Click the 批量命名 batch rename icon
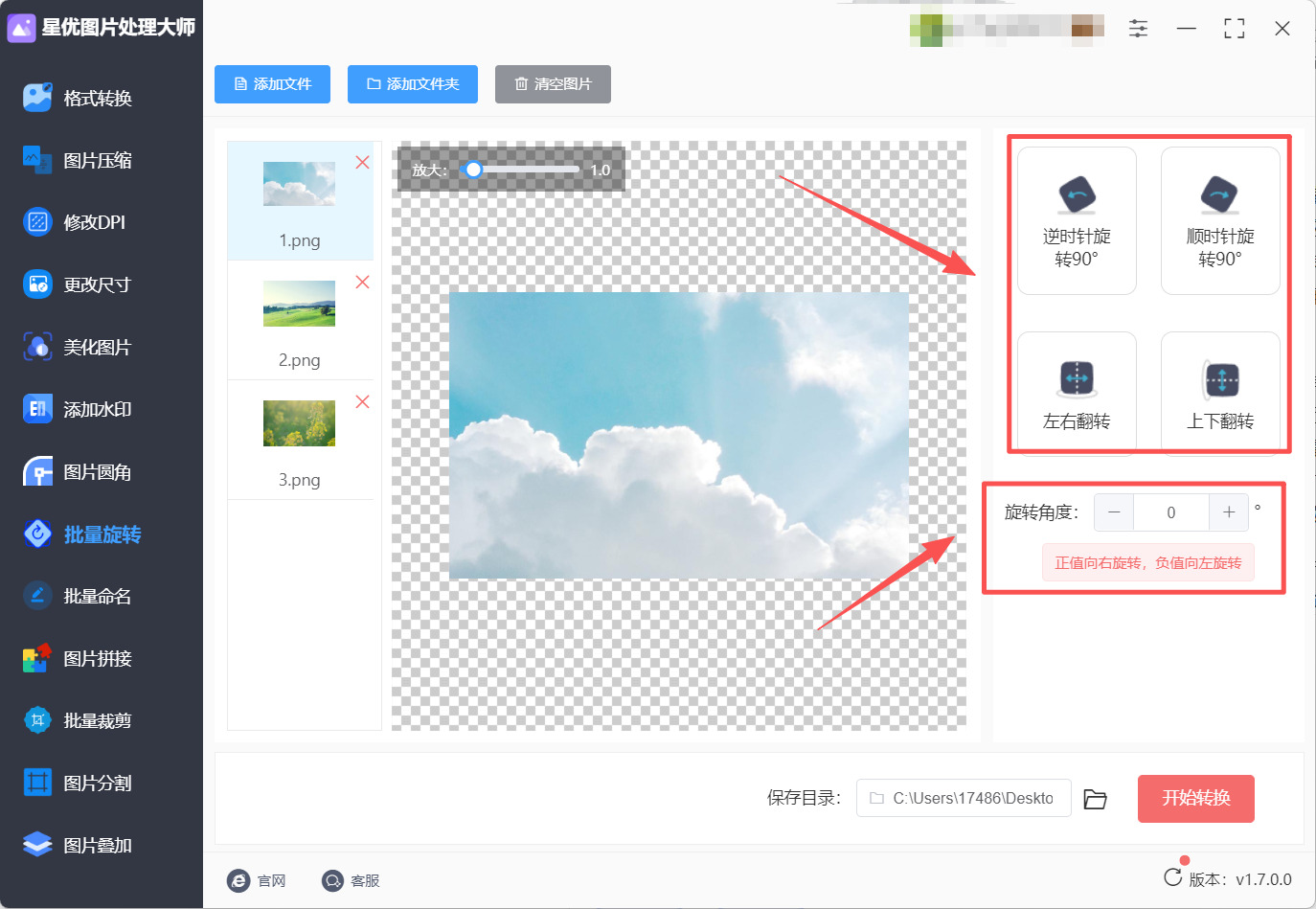Screen dimensions: 1316x909 pos(37,596)
